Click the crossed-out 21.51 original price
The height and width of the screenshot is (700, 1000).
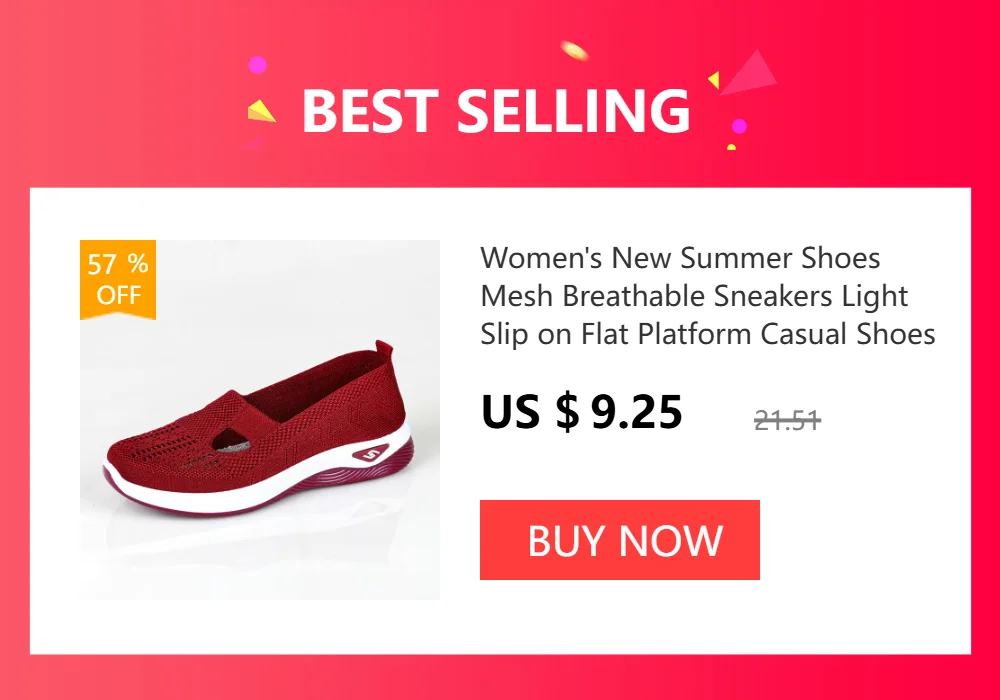[x=787, y=420]
